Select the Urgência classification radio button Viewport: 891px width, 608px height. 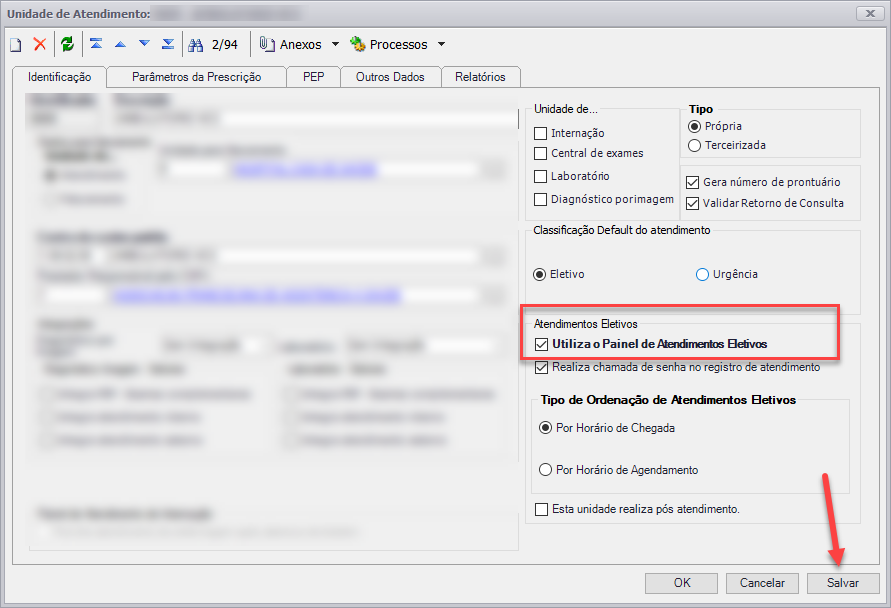pyautogui.click(x=702, y=274)
